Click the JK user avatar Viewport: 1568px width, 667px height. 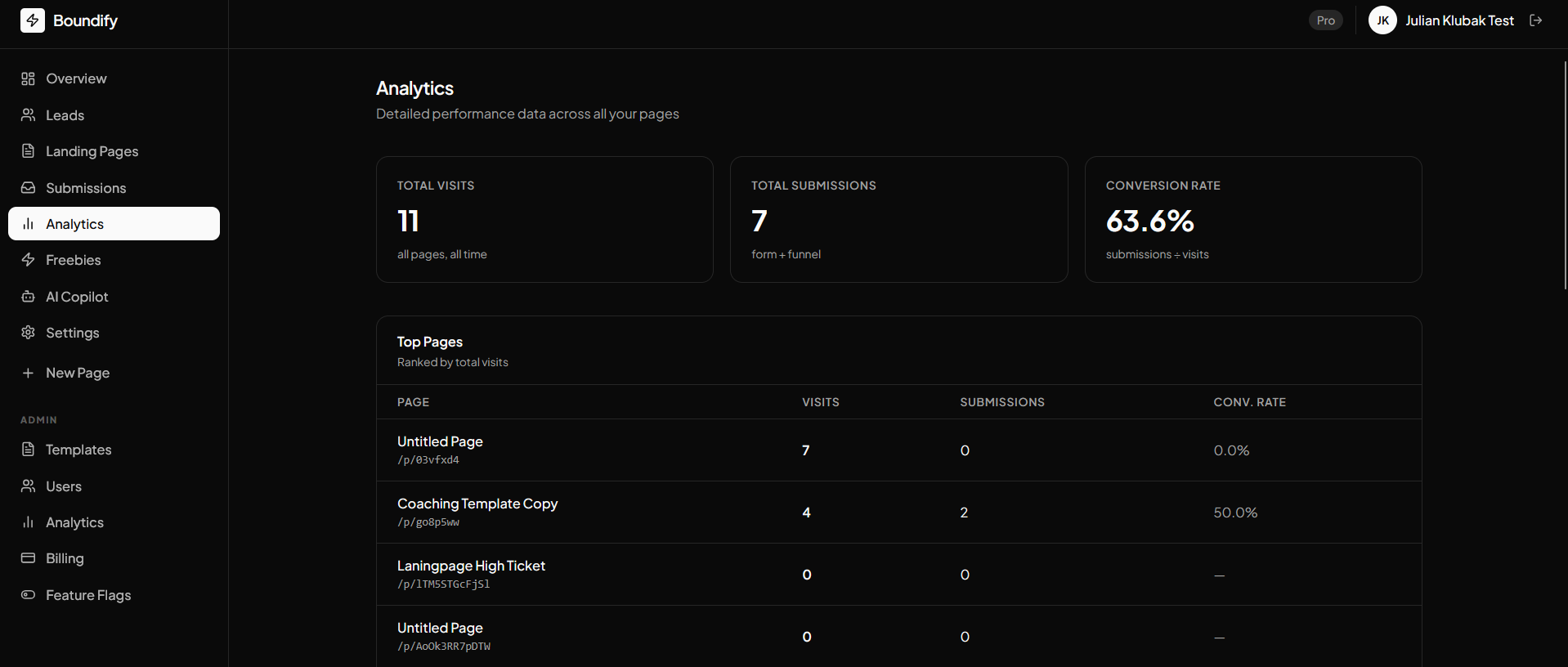pos(1382,20)
